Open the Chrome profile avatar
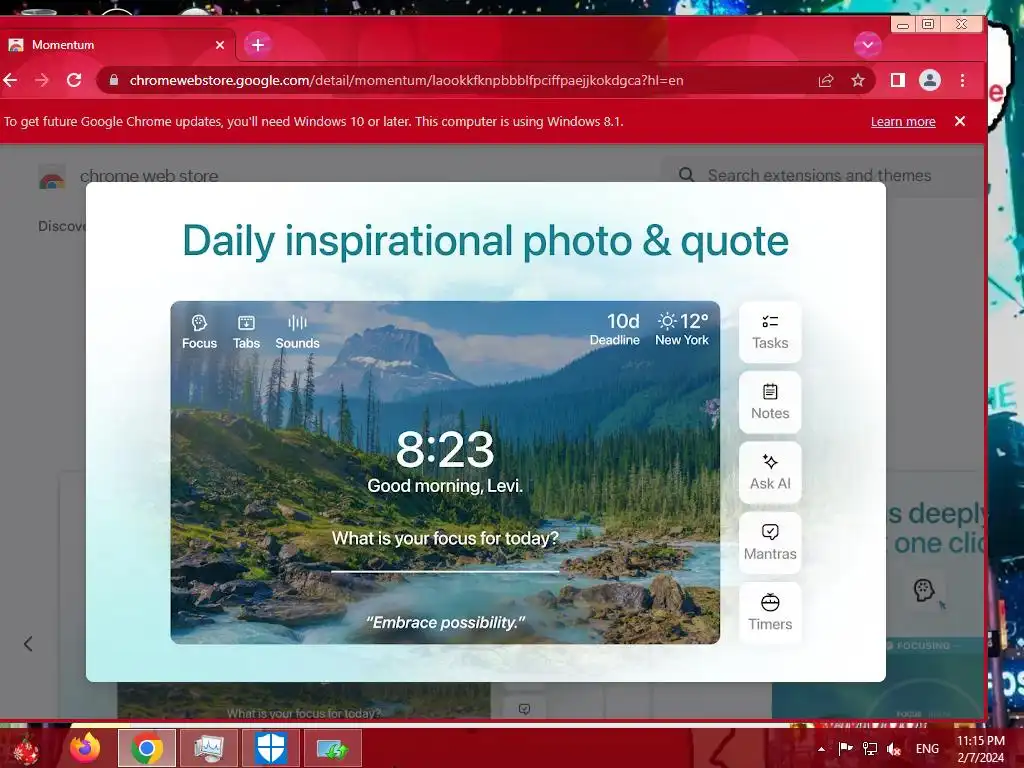Viewport: 1024px width, 768px height. pos(929,80)
